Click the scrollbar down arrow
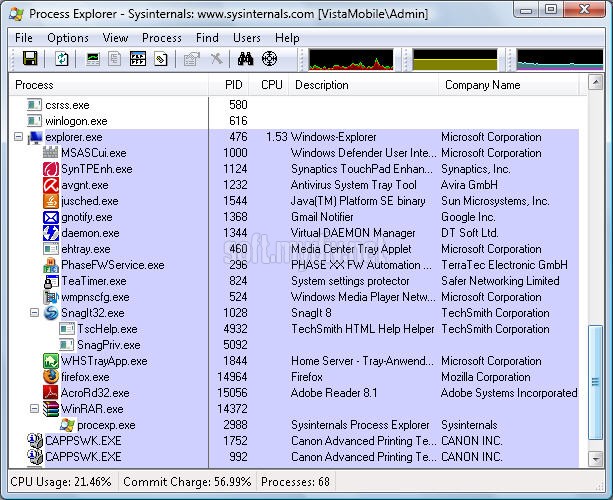This screenshot has width=613, height=500. (595, 459)
